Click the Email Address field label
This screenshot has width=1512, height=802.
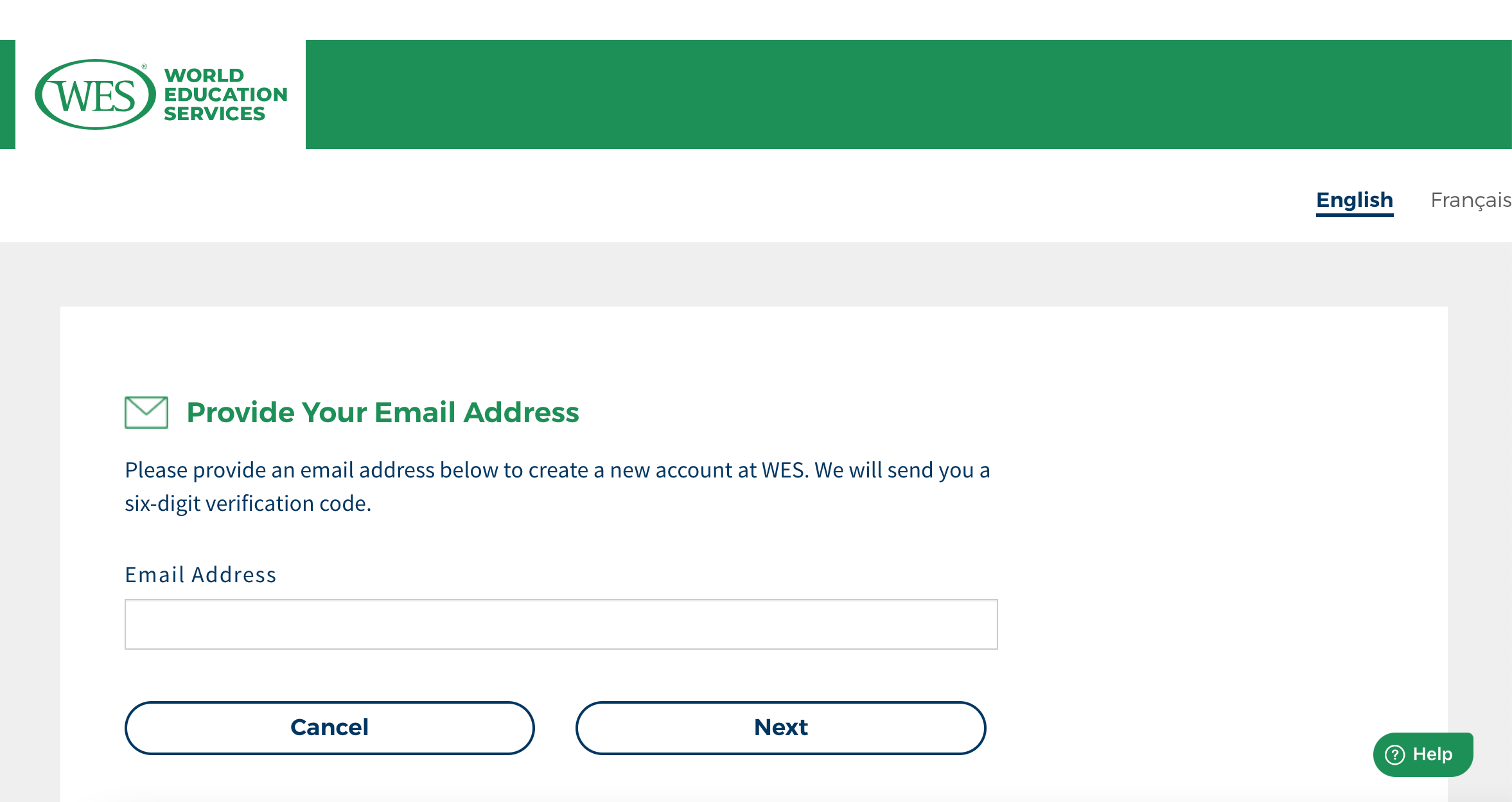pos(200,575)
